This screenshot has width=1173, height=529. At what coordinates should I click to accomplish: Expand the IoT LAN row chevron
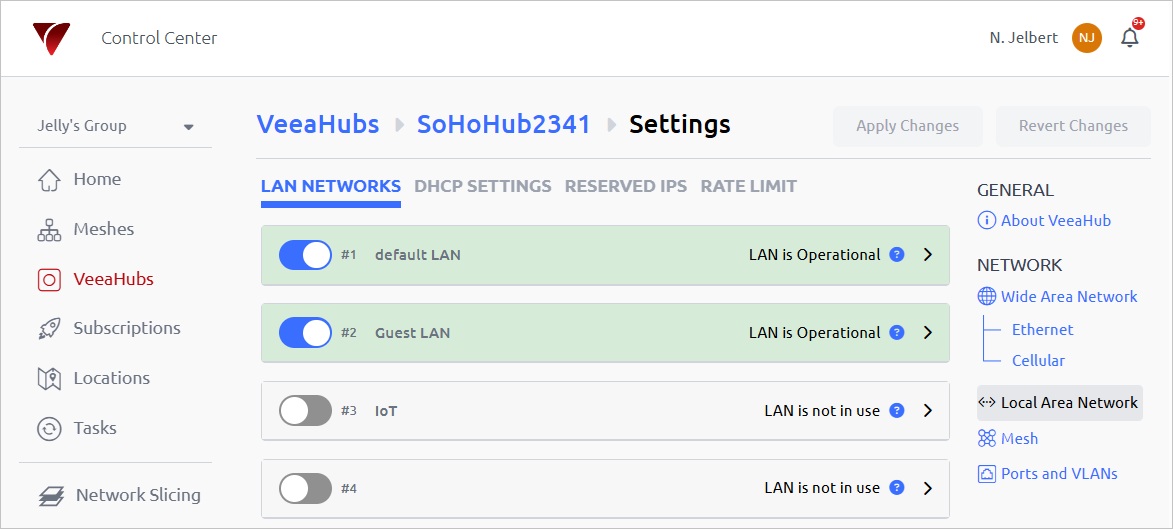point(928,410)
